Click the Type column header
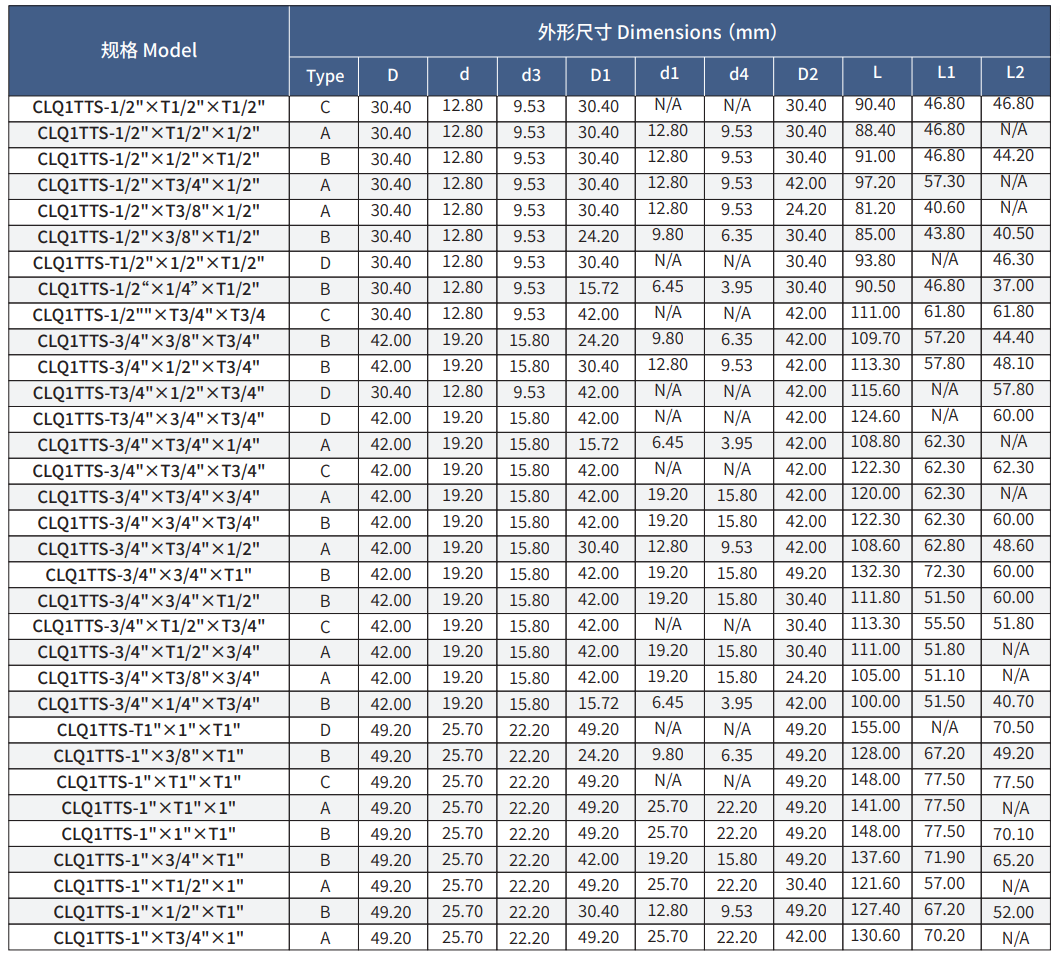Image resolution: width=1060 pixels, height=957 pixels. tap(324, 76)
